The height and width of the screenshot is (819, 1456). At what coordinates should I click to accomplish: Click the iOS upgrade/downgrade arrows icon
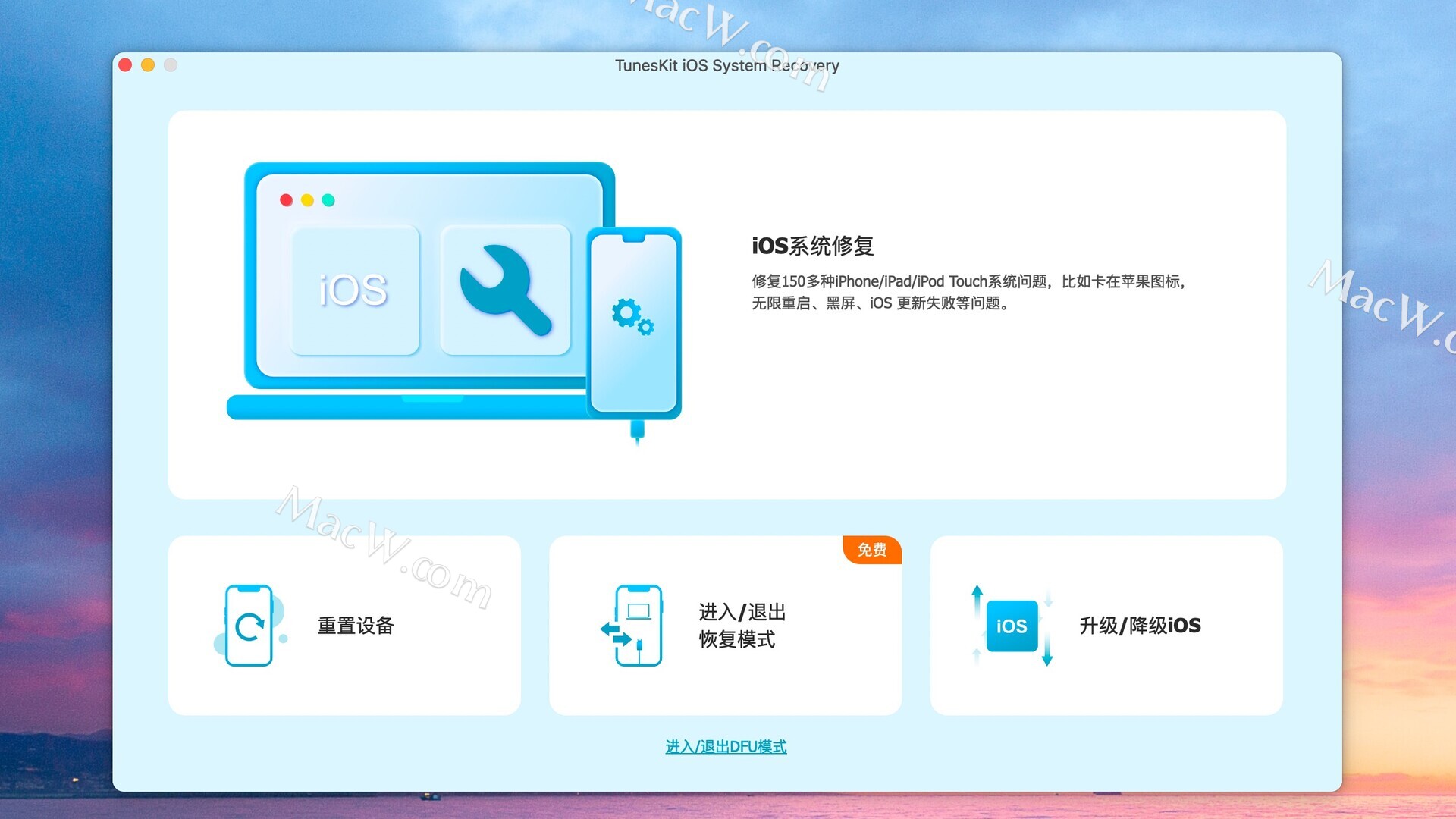click(1012, 626)
